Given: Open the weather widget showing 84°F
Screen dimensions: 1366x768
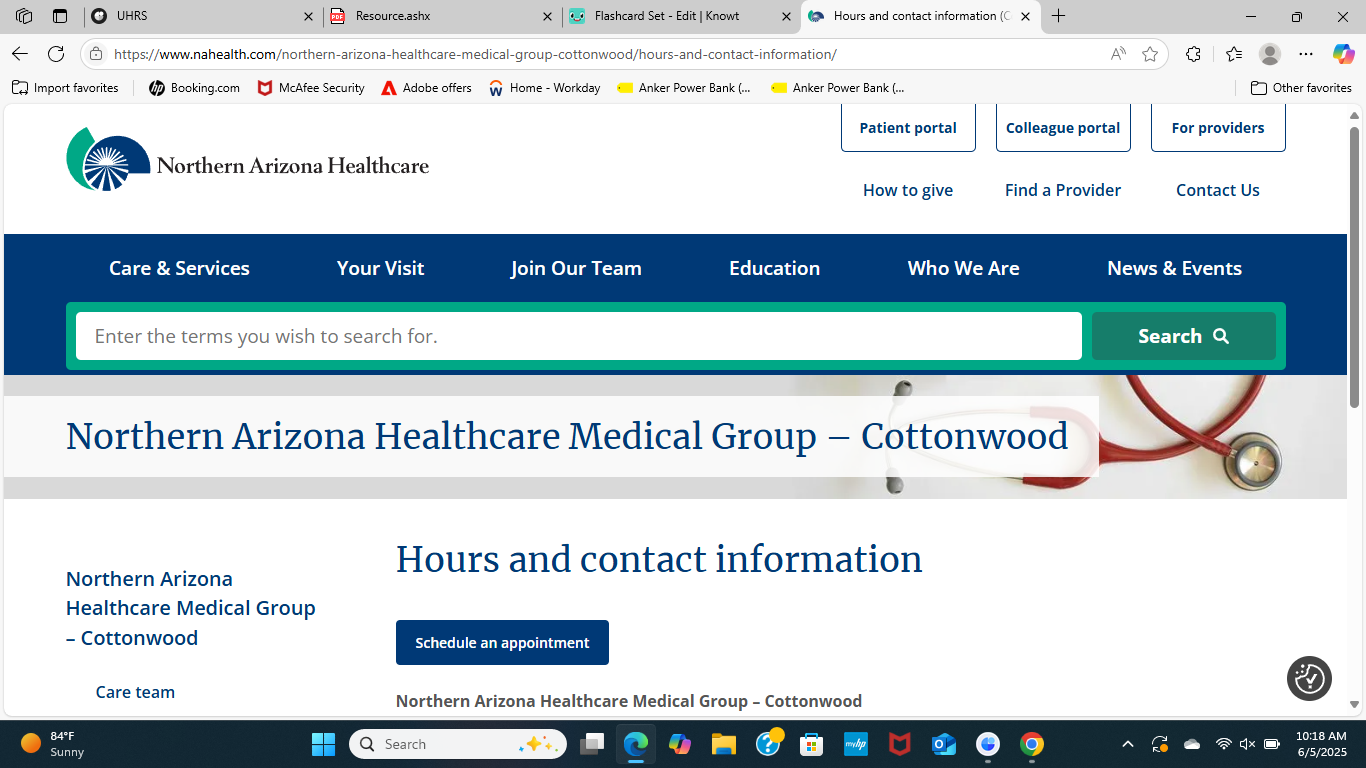Looking at the screenshot, I should tap(53, 744).
